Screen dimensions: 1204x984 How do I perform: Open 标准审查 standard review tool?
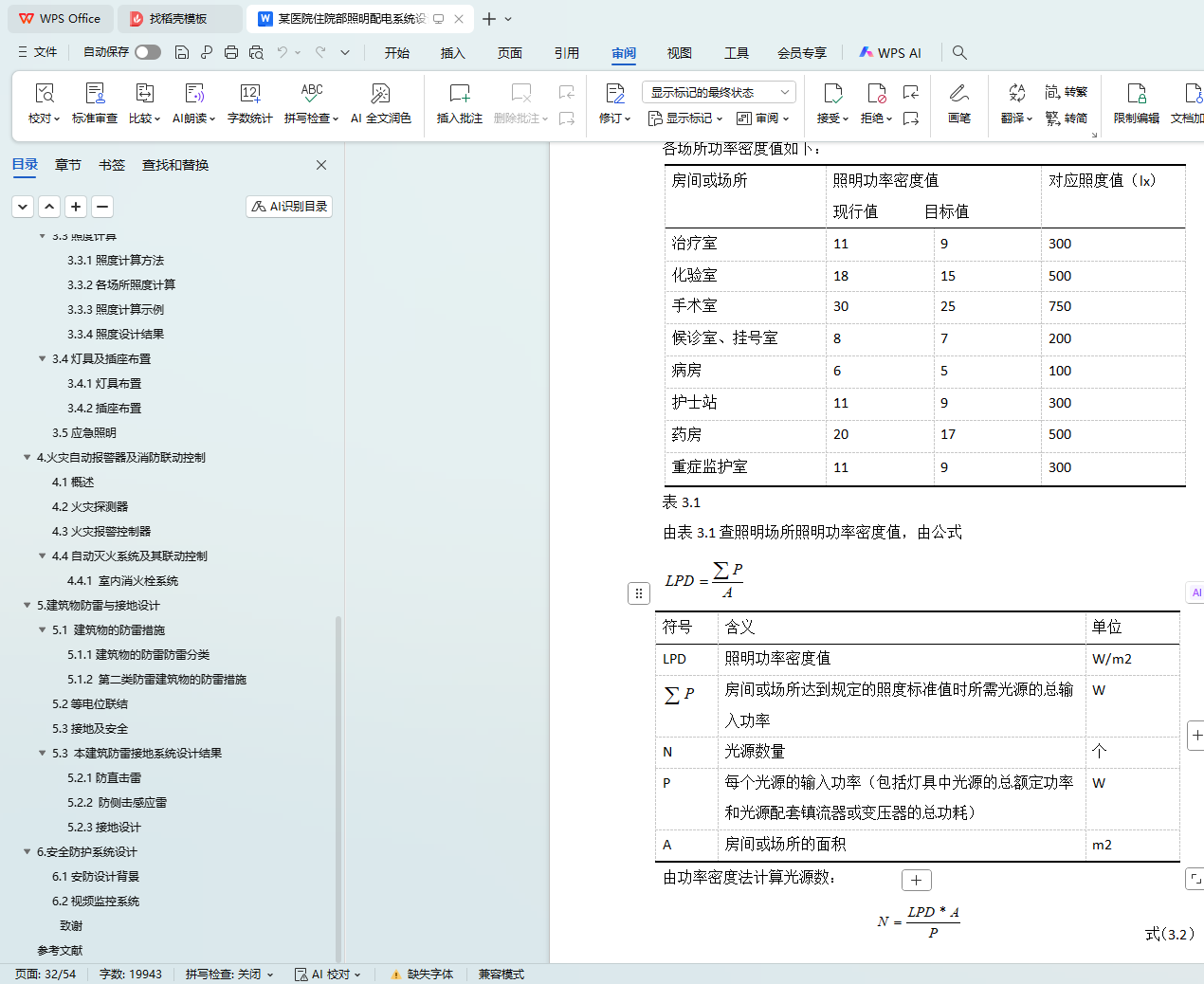(x=95, y=103)
